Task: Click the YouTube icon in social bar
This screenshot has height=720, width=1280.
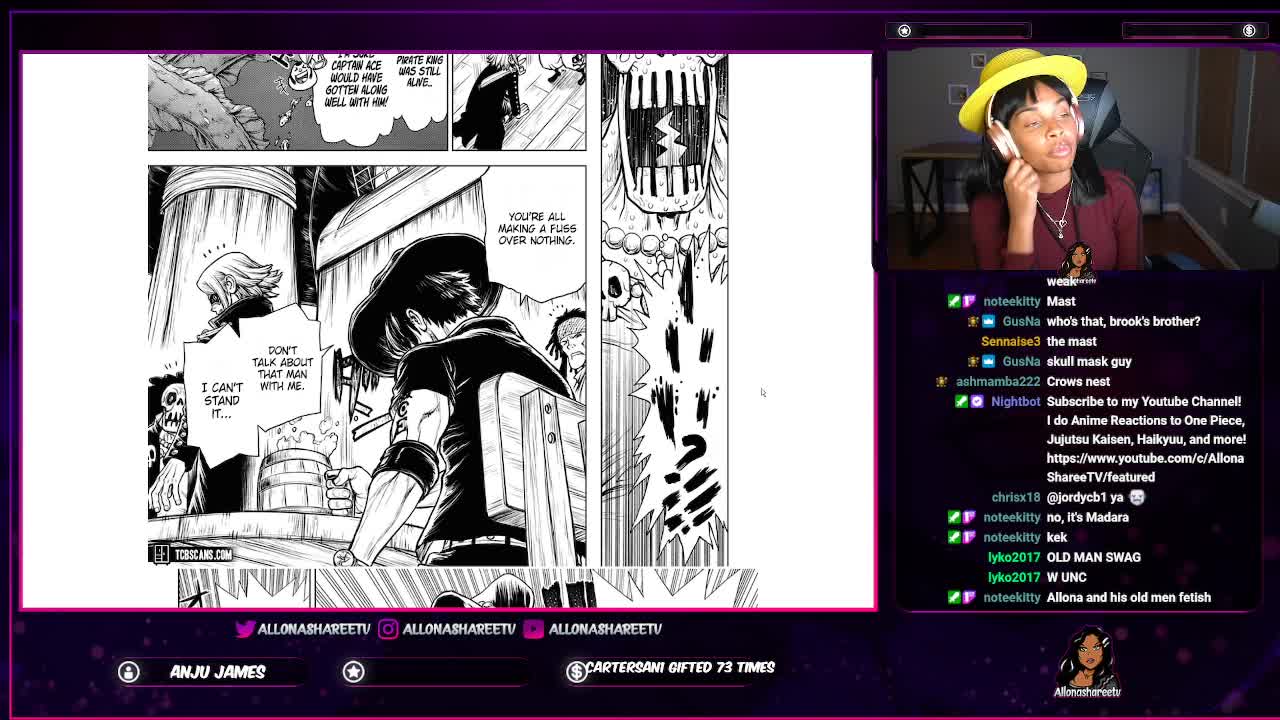Action: click(533, 629)
